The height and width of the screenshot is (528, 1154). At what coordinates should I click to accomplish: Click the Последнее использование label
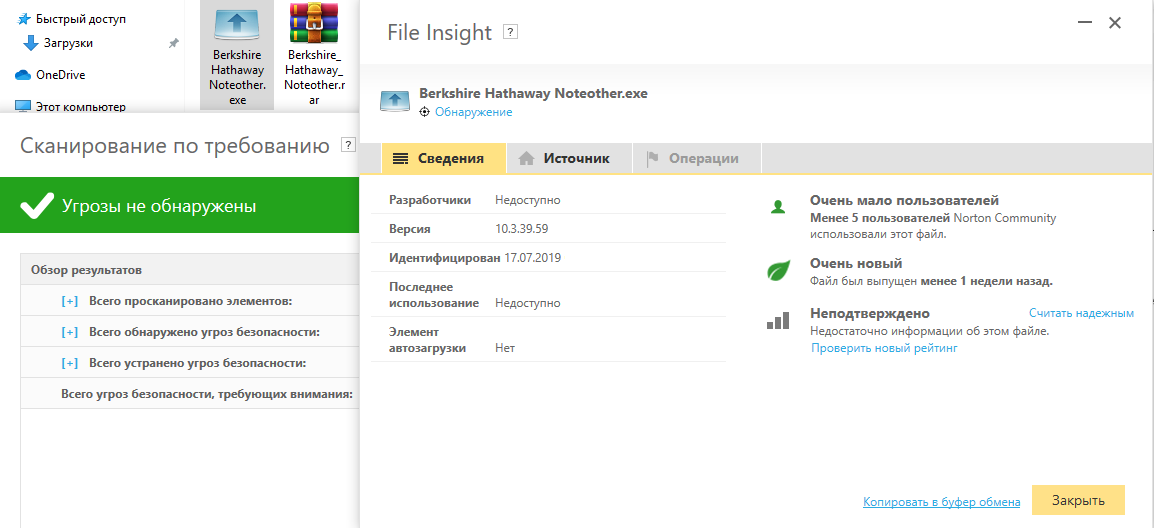(x=434, y=295)
